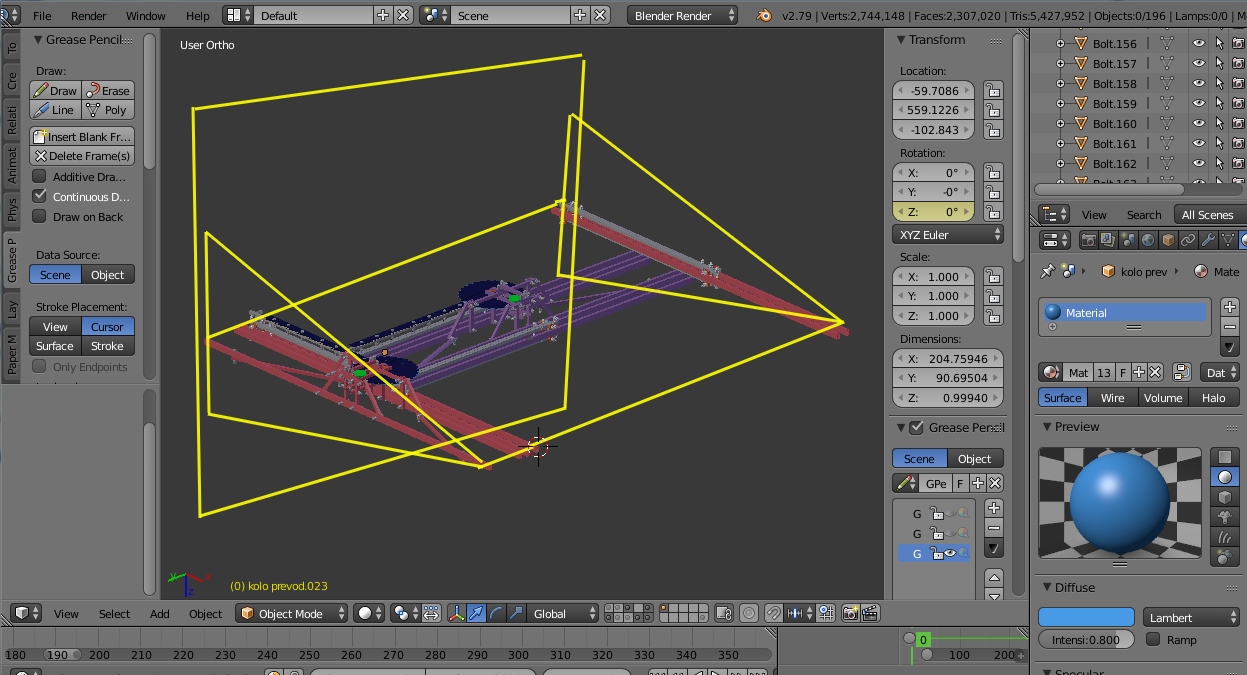Click the OpenGL render animation clapper icon
This screenshot has width=1247, height=675.
pos(870,613)
